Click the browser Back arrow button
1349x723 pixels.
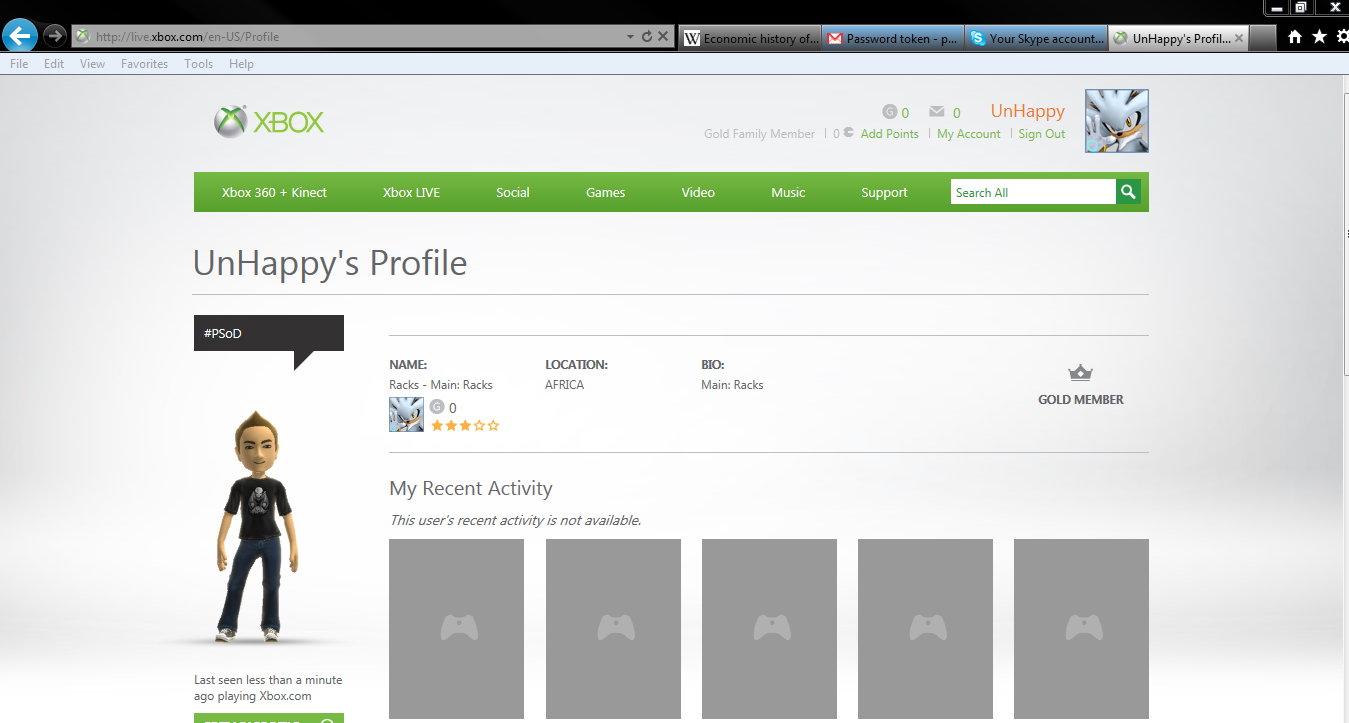point(20,37)
